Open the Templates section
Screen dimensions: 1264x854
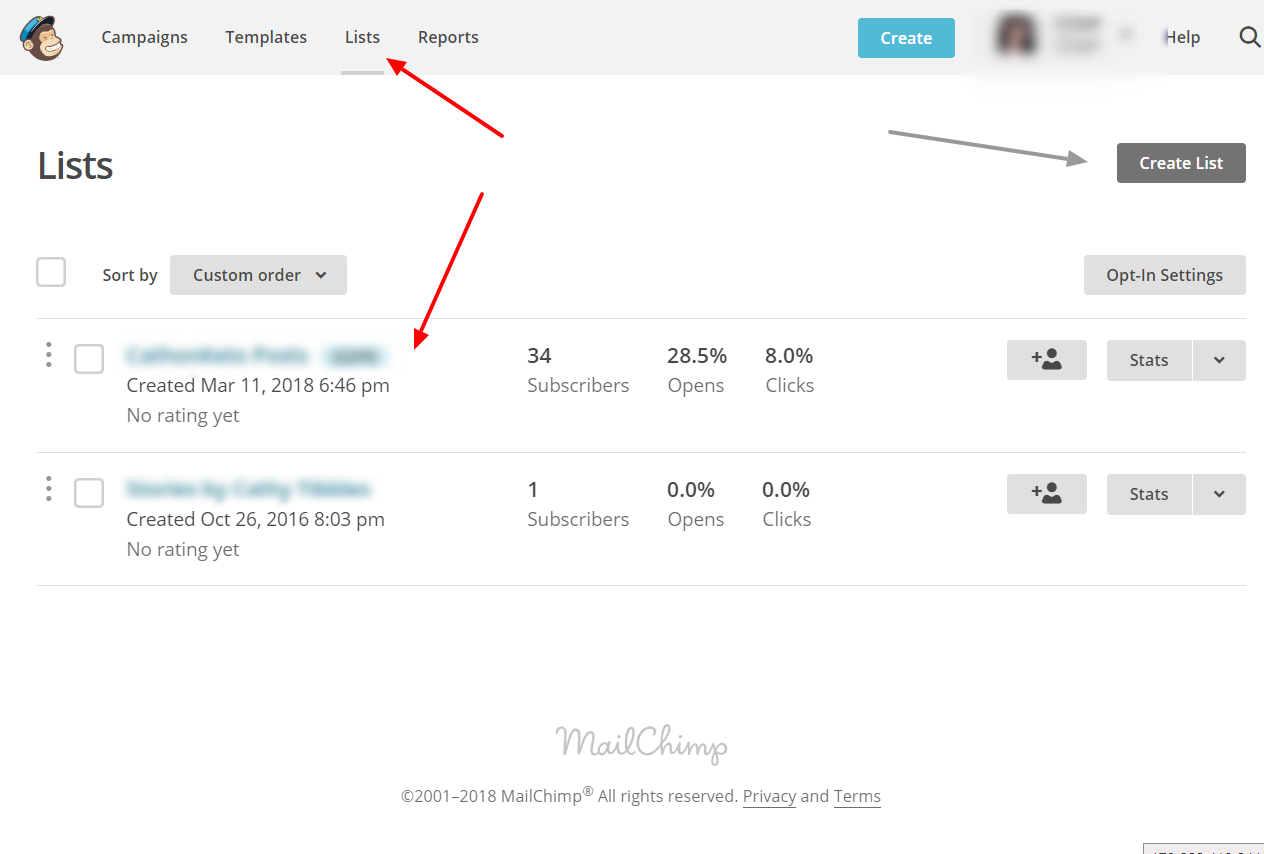click(265, 37)
